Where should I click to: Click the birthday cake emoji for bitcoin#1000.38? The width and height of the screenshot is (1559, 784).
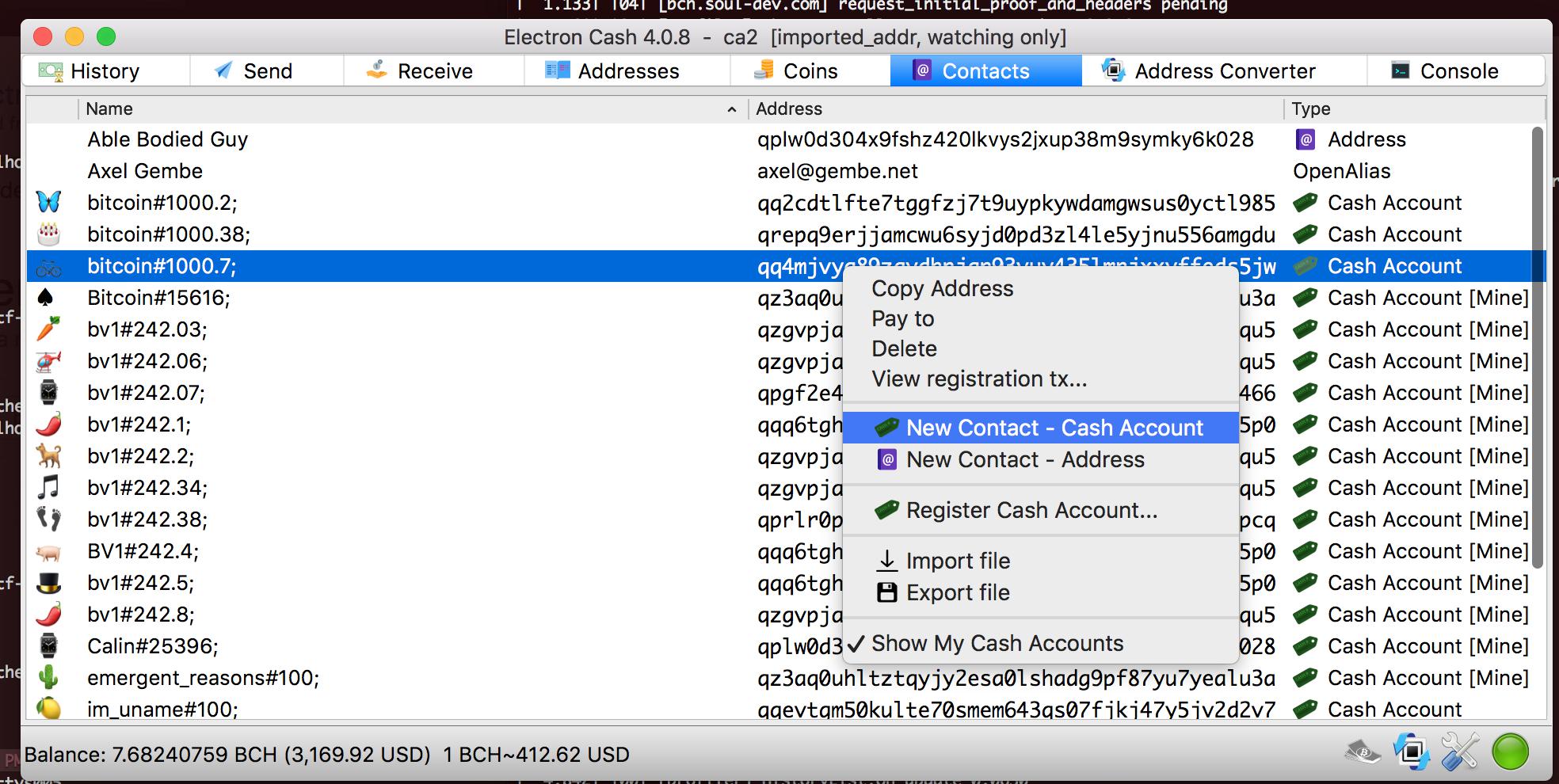coord(48,234)
